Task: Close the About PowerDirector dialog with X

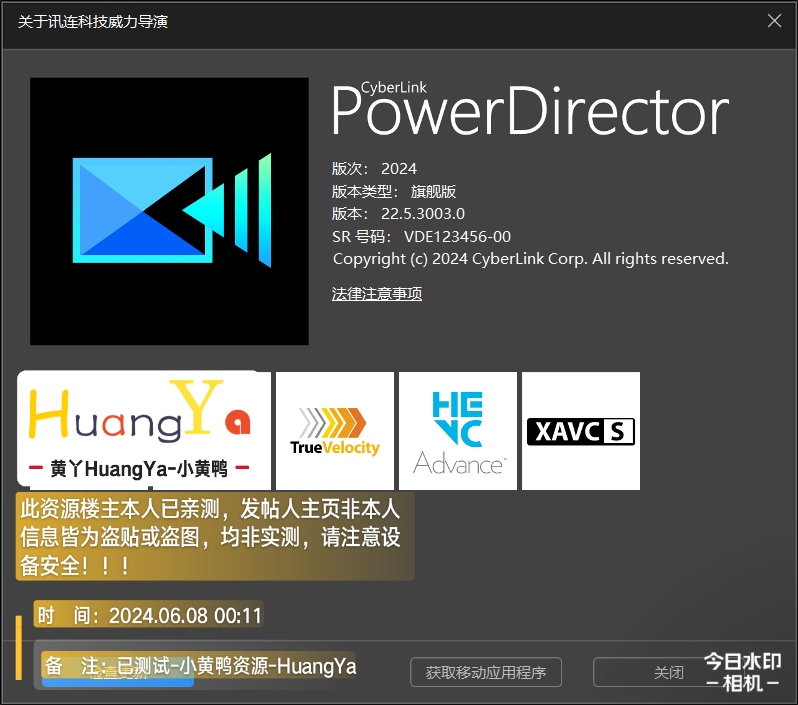Action: [x=774, y=21]
